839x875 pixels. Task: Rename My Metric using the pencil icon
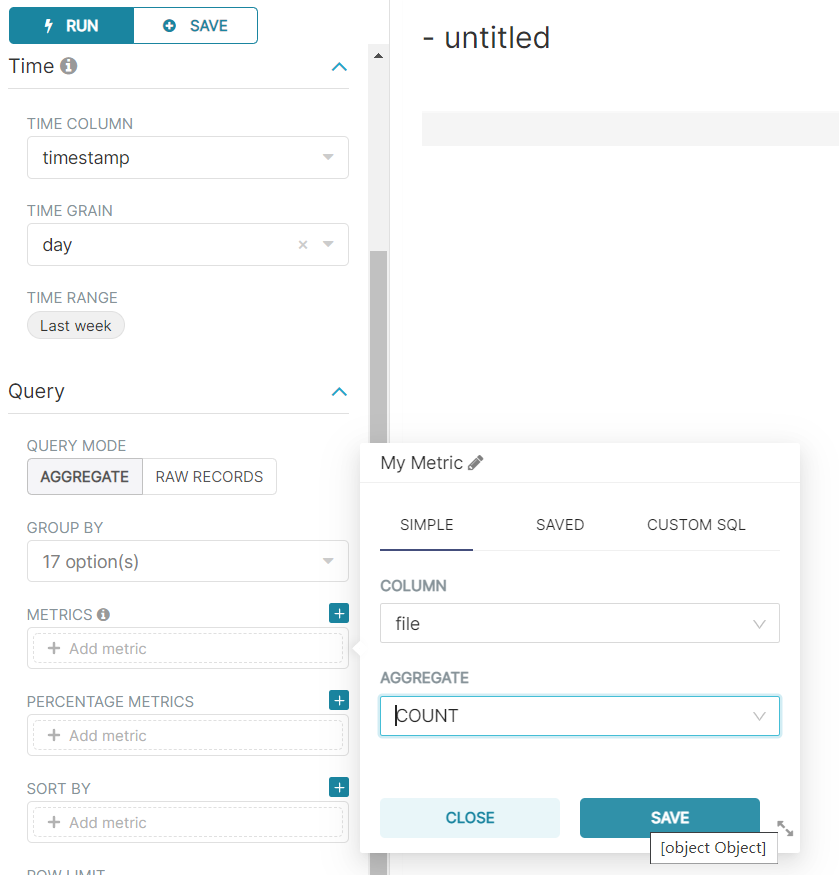click(x=475, y=463)
